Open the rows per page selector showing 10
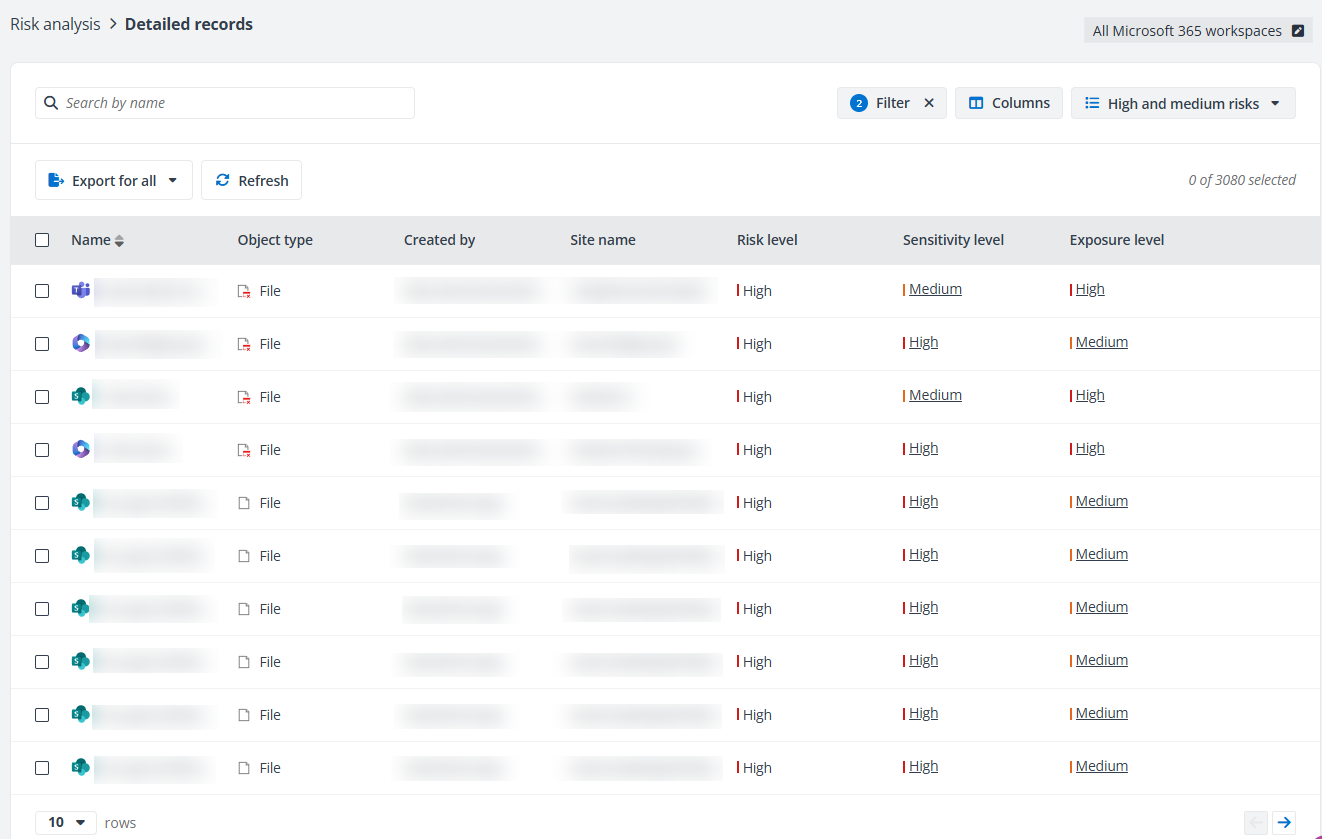The width and height of the screenshot is (1322, 839). click(65, 821)
